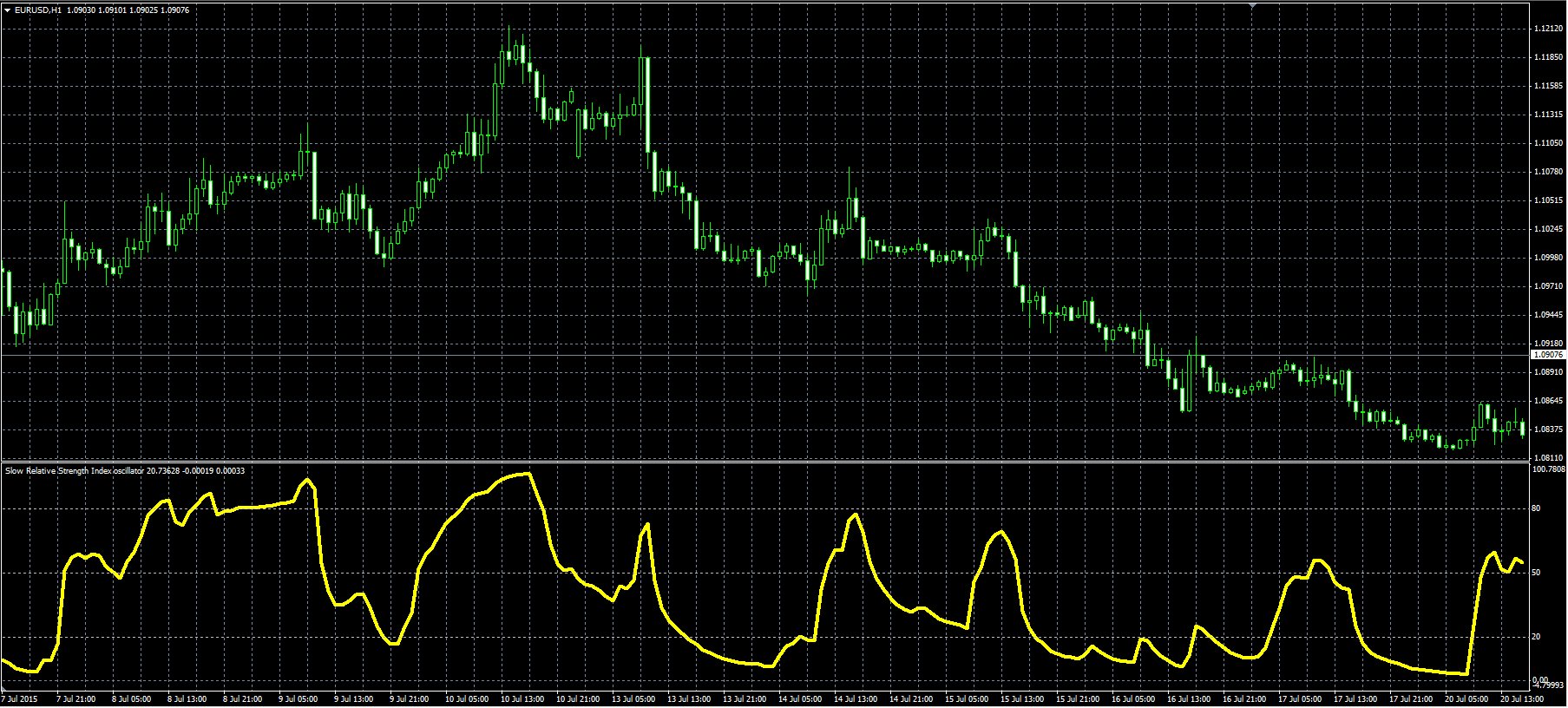Viewport: 1568px width, 708px height.
Task: Click the triangle arrow before EURUSD,H1 title
Action: (x=7, y=10)
